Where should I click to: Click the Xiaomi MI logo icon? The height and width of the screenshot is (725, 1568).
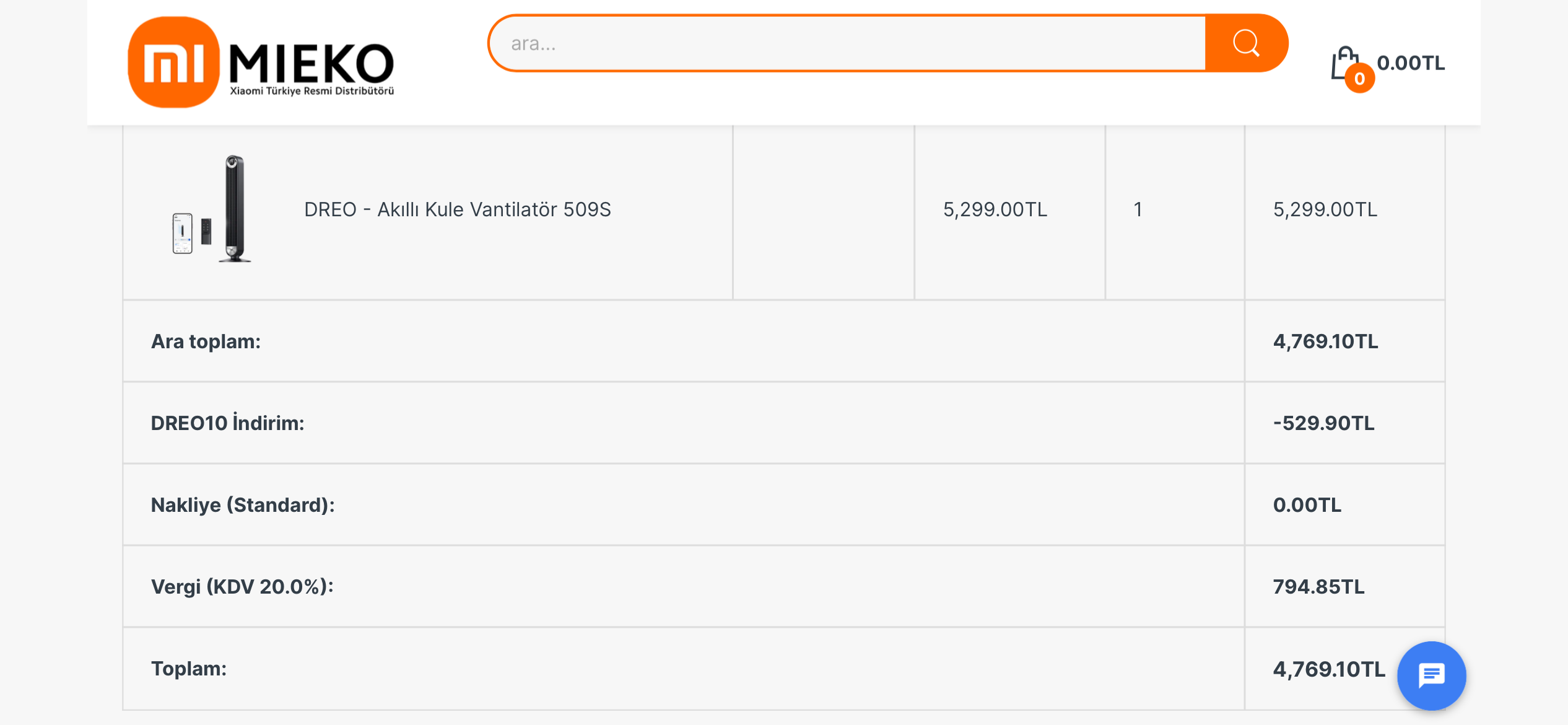coord(173,62)
